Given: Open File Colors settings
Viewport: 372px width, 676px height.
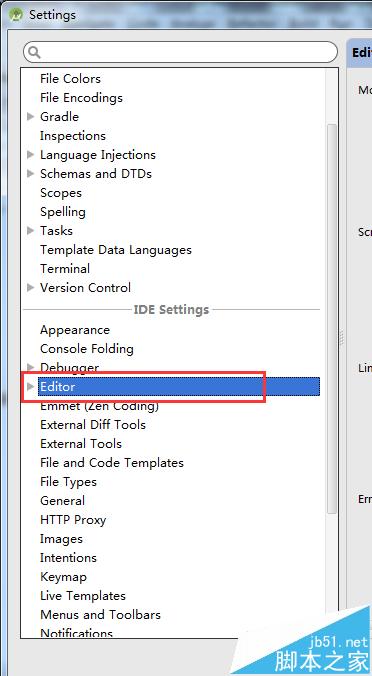Looking at the screenshot, I should click(x=70, y=79).
